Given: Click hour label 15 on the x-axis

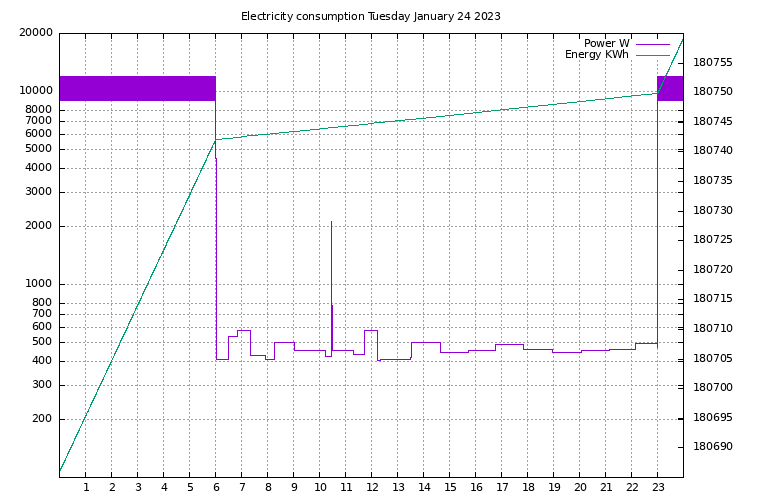Looking at the screenshot, I should point(450,487).
